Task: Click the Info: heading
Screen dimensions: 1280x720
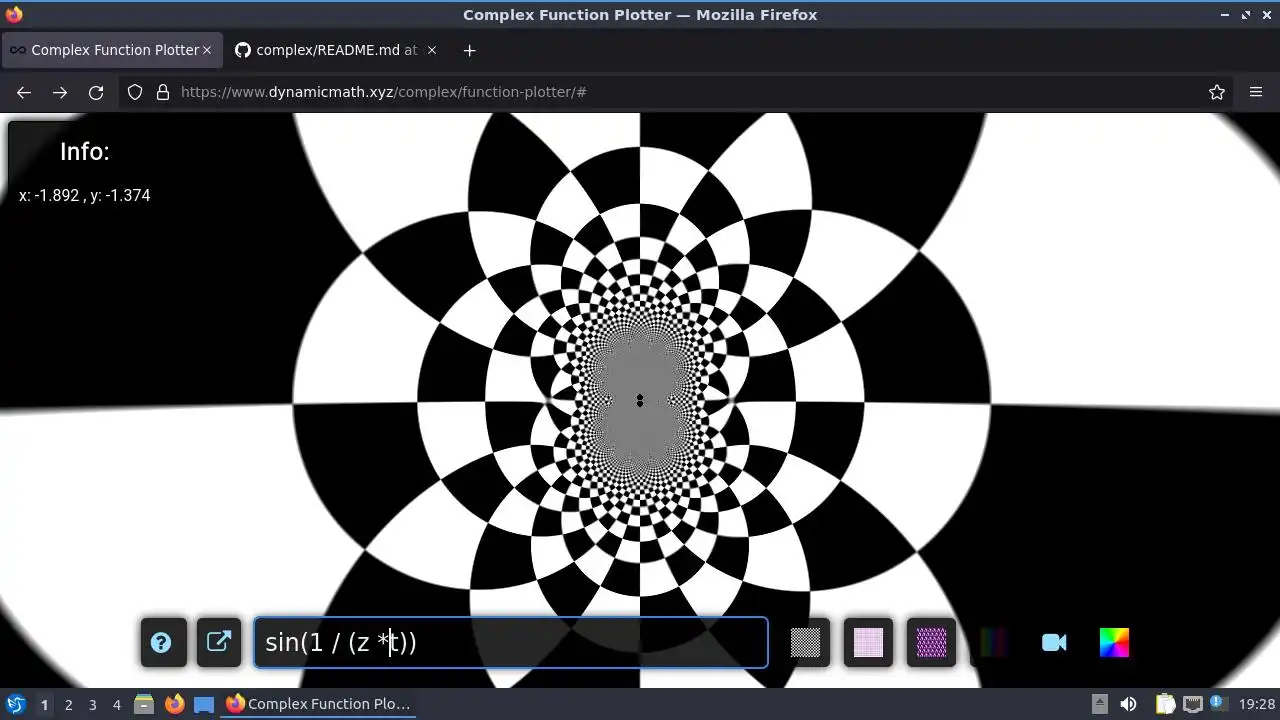Action: coord(85,152)
